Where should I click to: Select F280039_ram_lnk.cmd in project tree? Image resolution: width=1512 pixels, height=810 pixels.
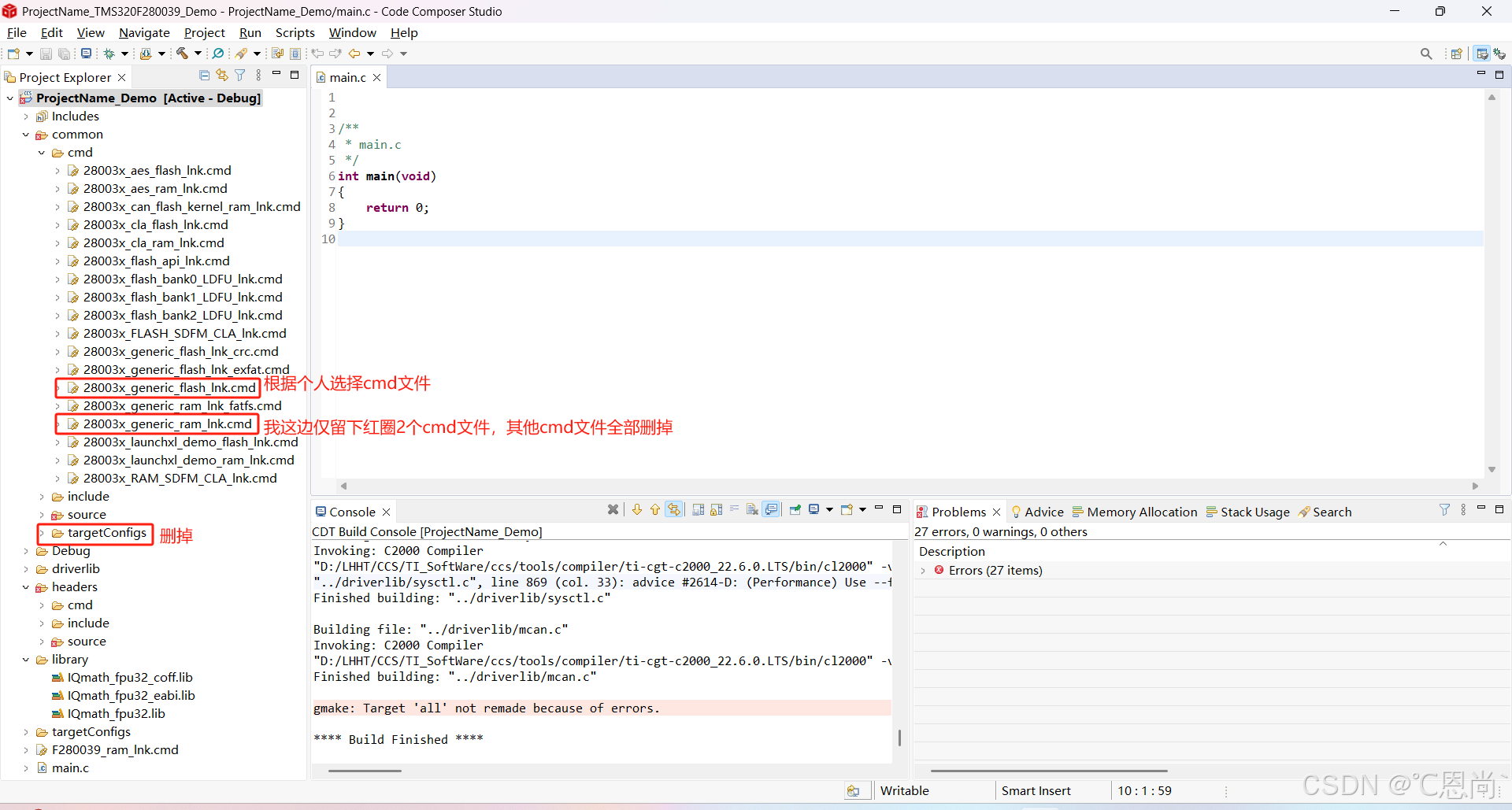[x=115, y=750]
